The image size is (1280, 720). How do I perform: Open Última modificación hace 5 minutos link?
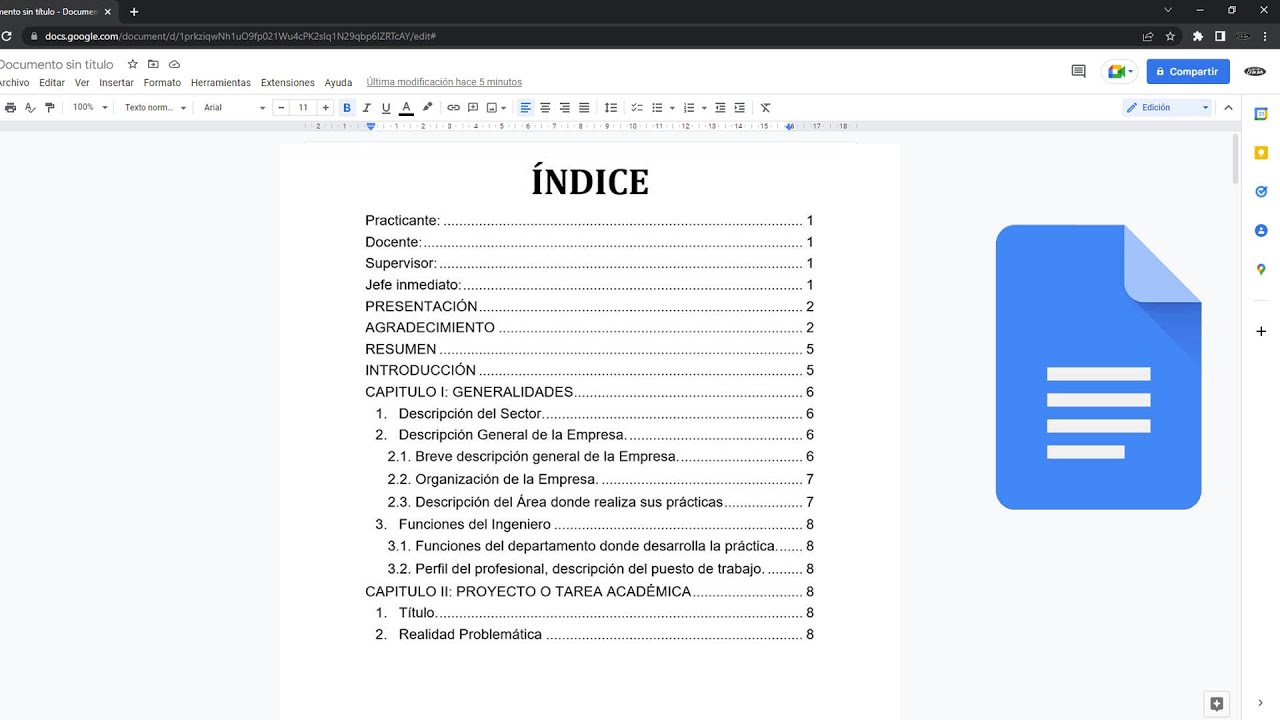(x=444, y=82)
